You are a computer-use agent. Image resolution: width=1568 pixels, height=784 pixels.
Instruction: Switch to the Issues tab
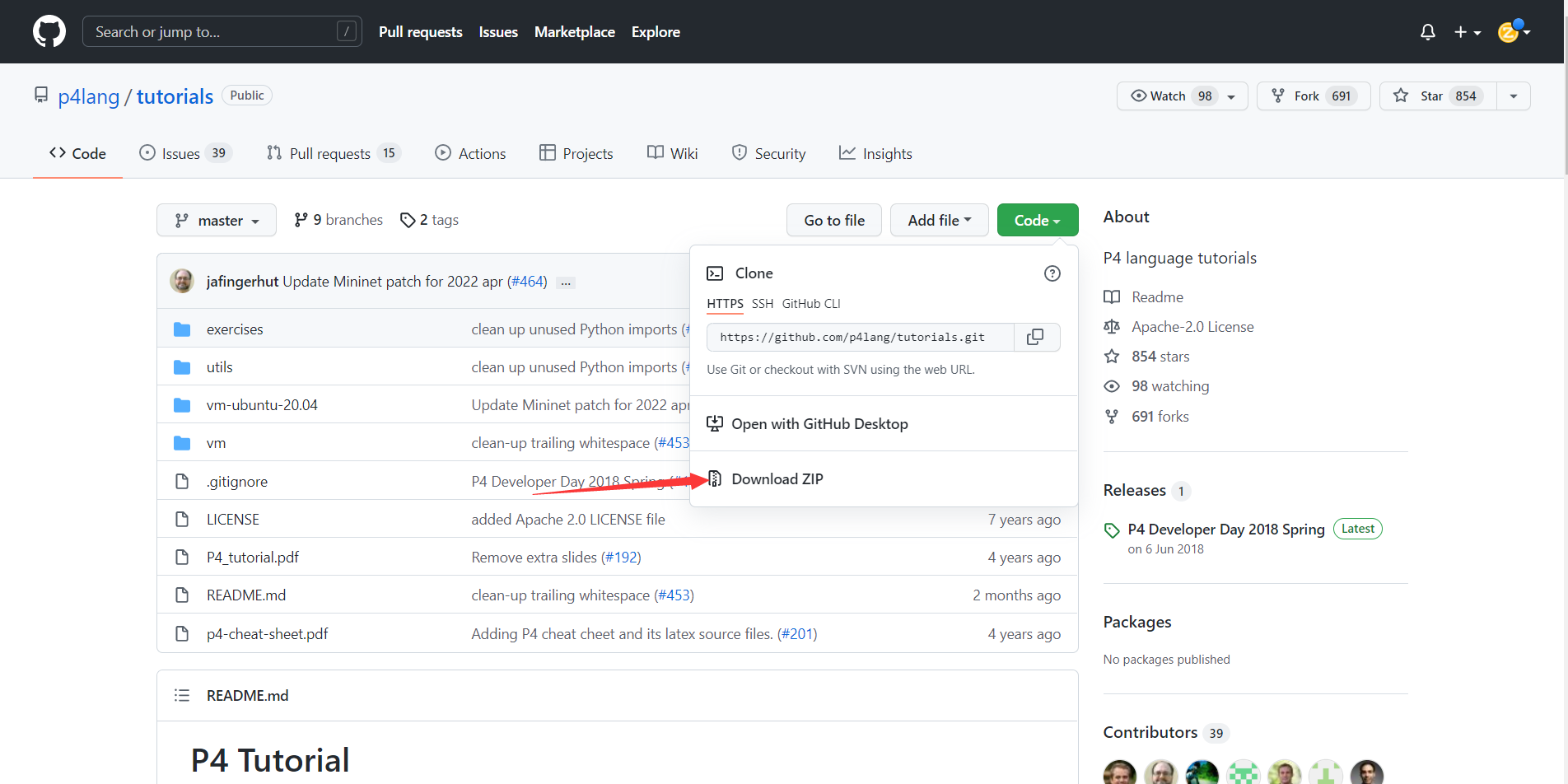click(185, 153)
